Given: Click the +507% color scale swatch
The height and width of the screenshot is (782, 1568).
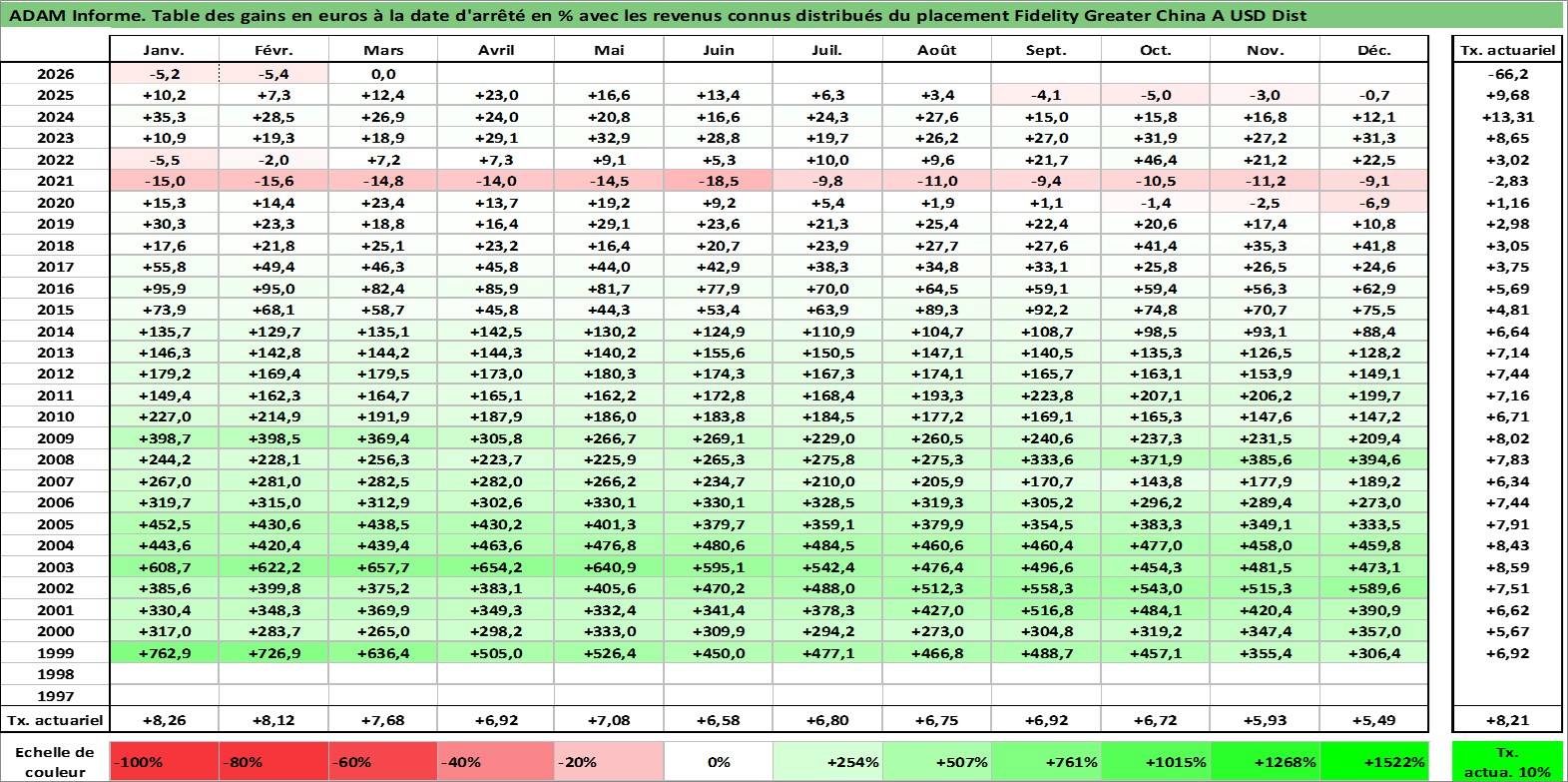Looking at the screenshot, I should pyautogui.click(x=937, y=761).
